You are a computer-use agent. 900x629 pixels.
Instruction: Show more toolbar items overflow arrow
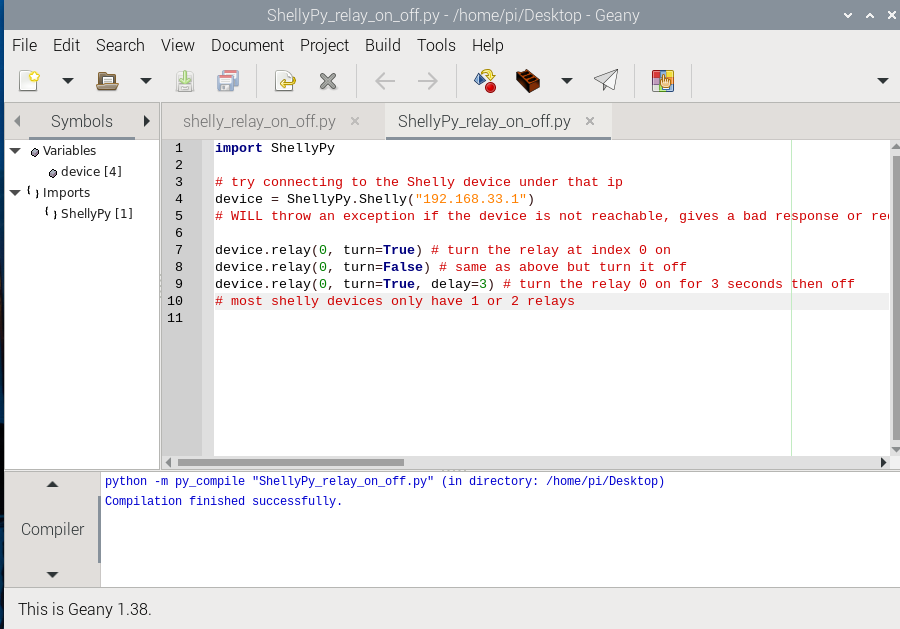(883, 81)
